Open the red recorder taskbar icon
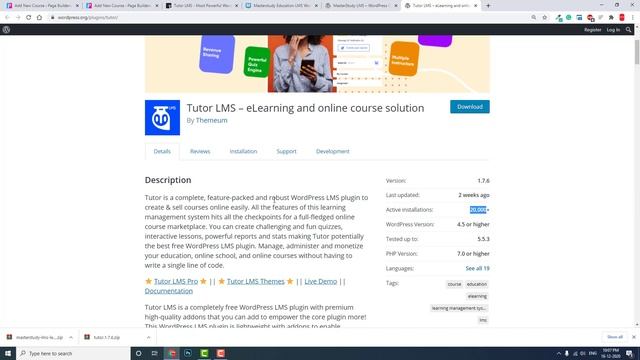 (x=220, y=353)
